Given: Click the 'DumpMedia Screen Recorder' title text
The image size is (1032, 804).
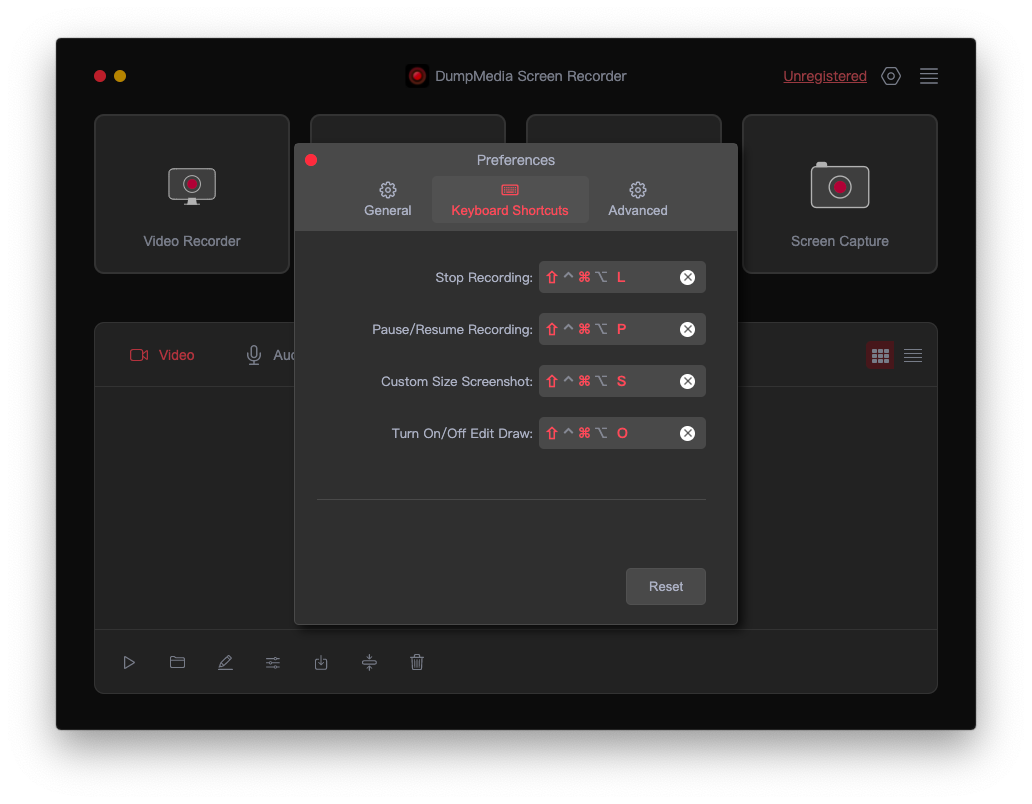Looking at the screenshot, I should 530,76.
